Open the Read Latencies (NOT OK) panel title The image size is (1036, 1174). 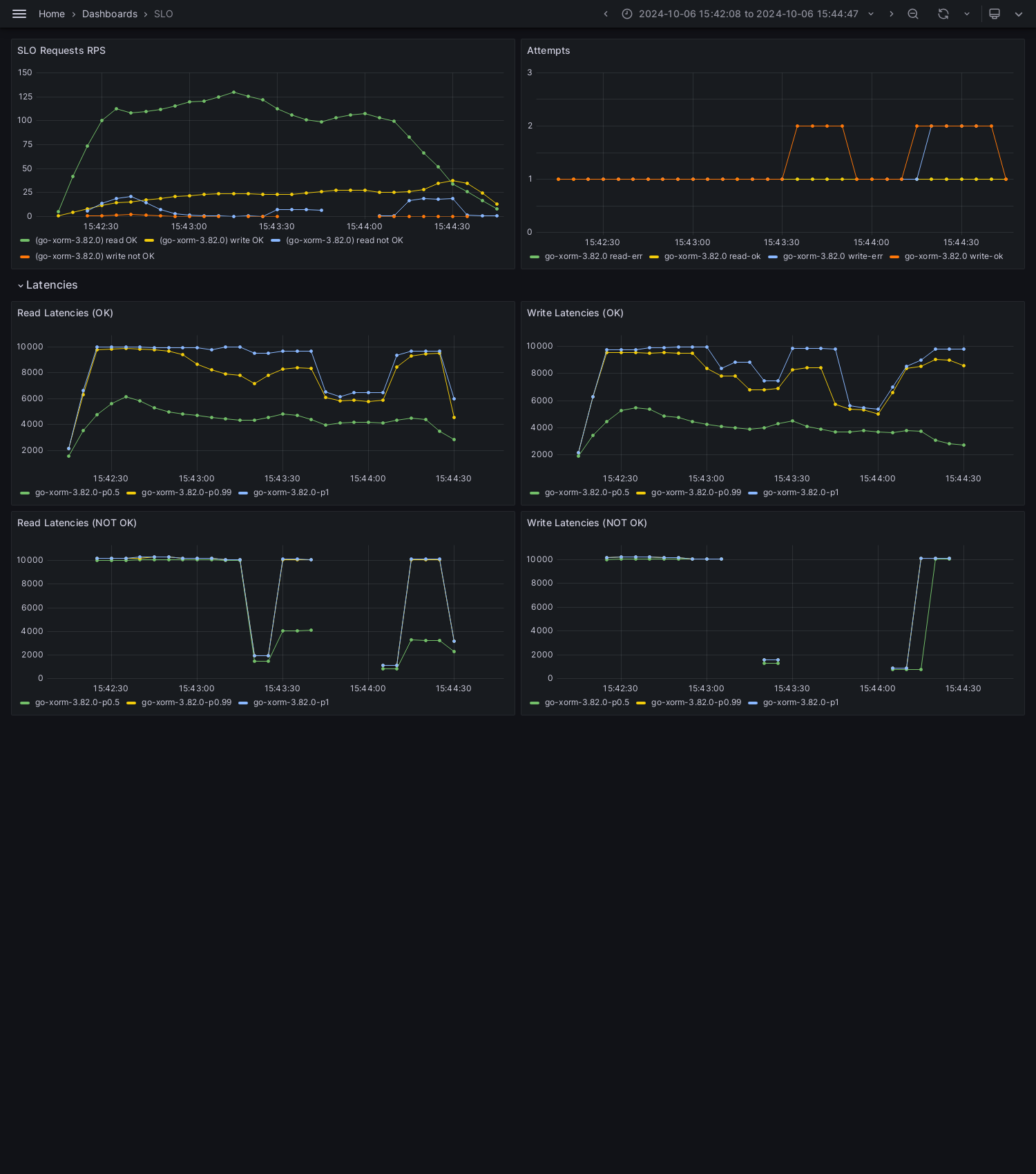77,523
